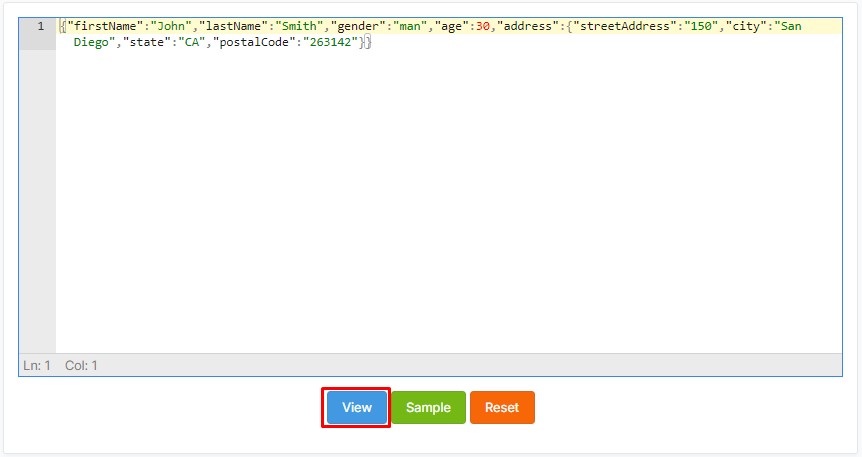Click the "lastName" key text
This screenshot has width=862, height=457.
[x=233, y=26]
